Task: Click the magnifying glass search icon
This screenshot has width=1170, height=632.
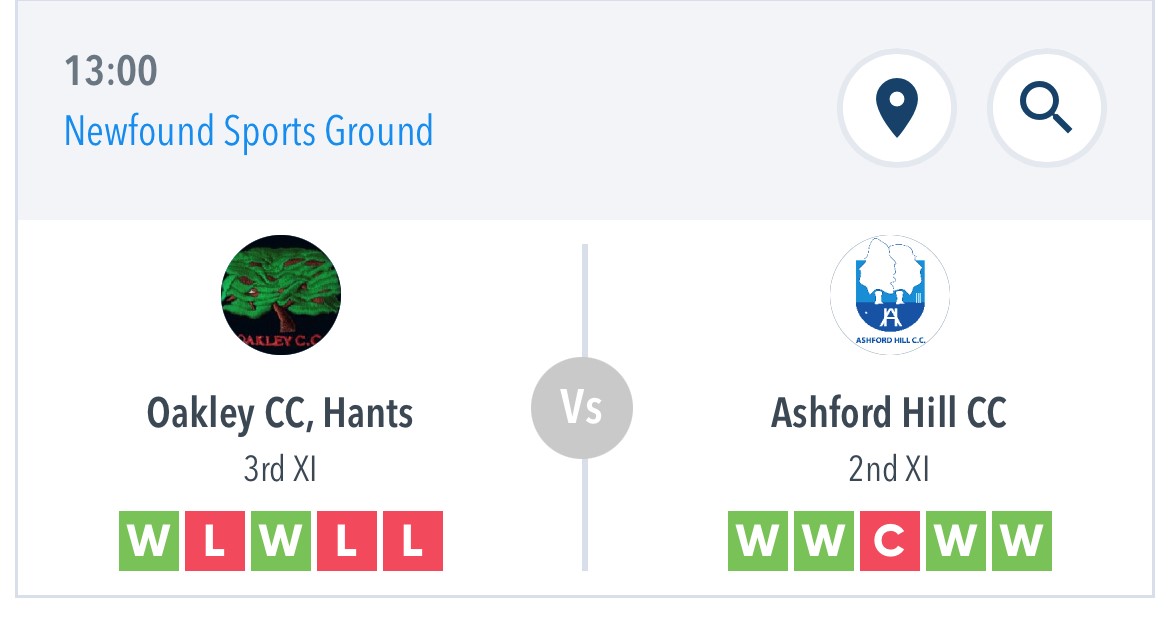Action: pyautogui.click(x=1046, y=108)
